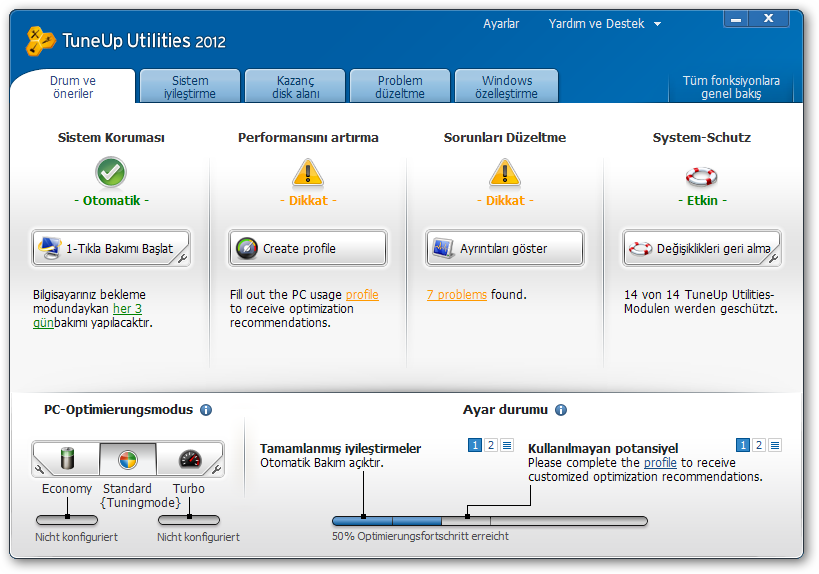This screenshot has height=574, width=819.
Task: Open settings wrench on 1-Tıkla Bakımı Başlat button
Action: [x=182, y=258]
